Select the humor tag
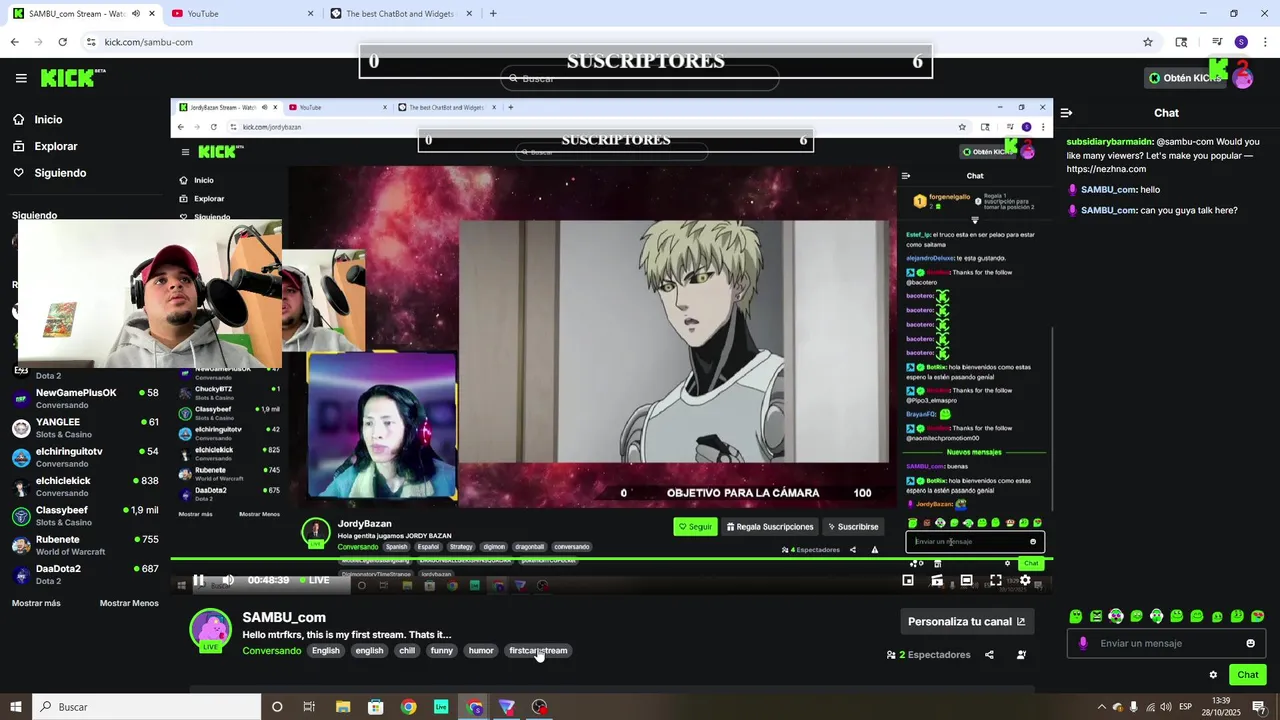Screen dimensions: 1280x720 point(481,651)
